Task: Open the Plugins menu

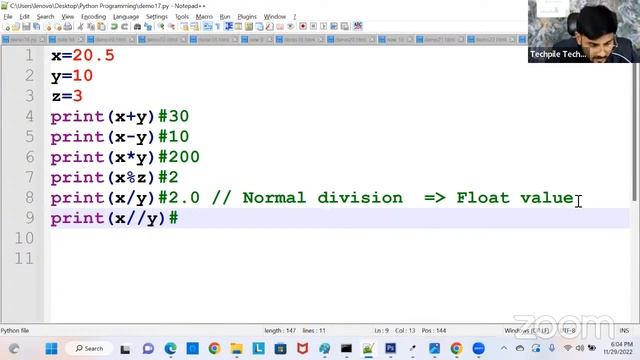Action: pyautogui.click(x=247, y=17)
